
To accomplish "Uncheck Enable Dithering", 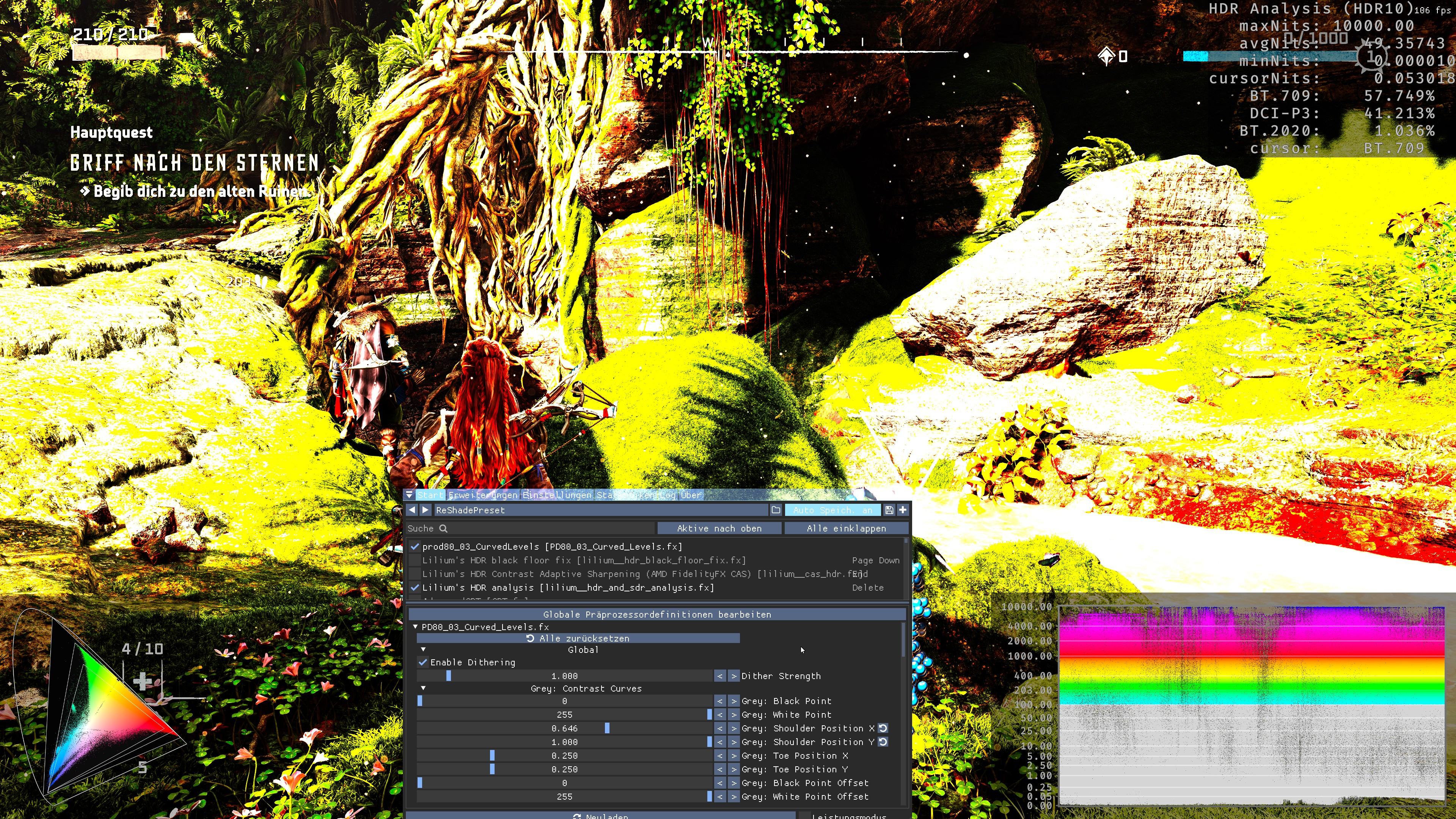I will pos(423,662).
